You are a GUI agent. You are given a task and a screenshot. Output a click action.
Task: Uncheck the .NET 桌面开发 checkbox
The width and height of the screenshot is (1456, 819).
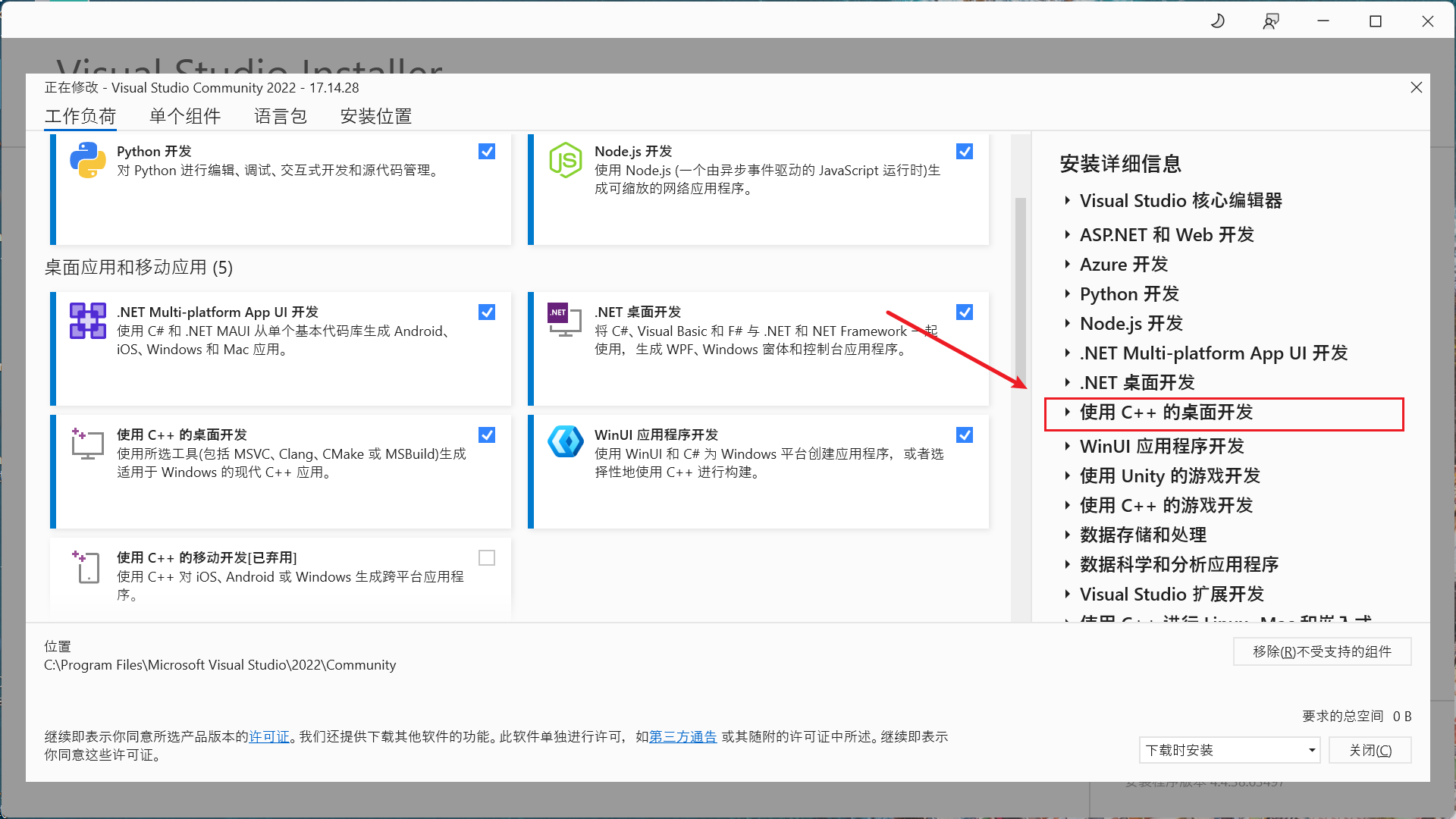click(x=965, y=312)
